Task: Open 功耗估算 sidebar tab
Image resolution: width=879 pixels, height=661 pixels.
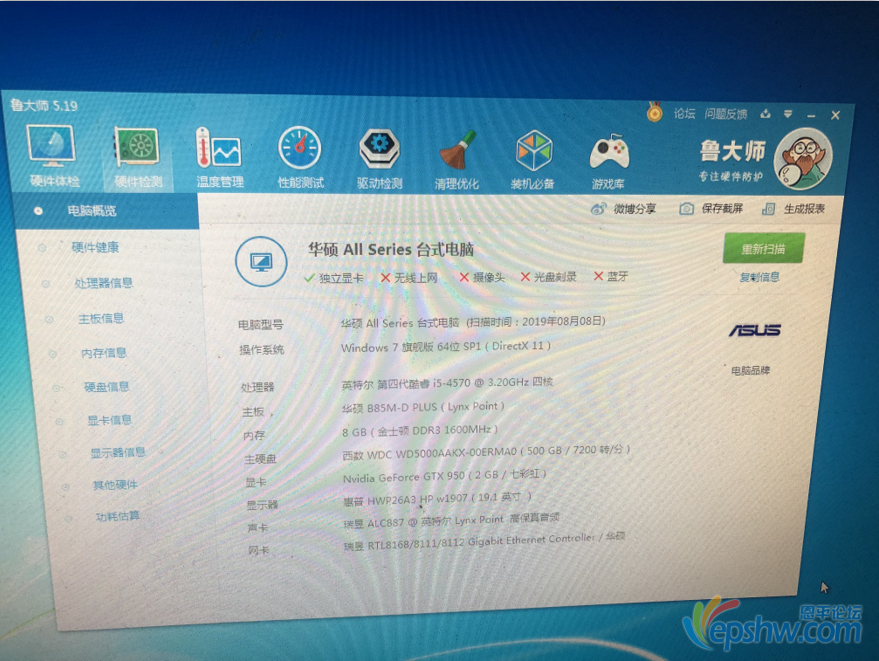Action: click(x=118, y=516)
